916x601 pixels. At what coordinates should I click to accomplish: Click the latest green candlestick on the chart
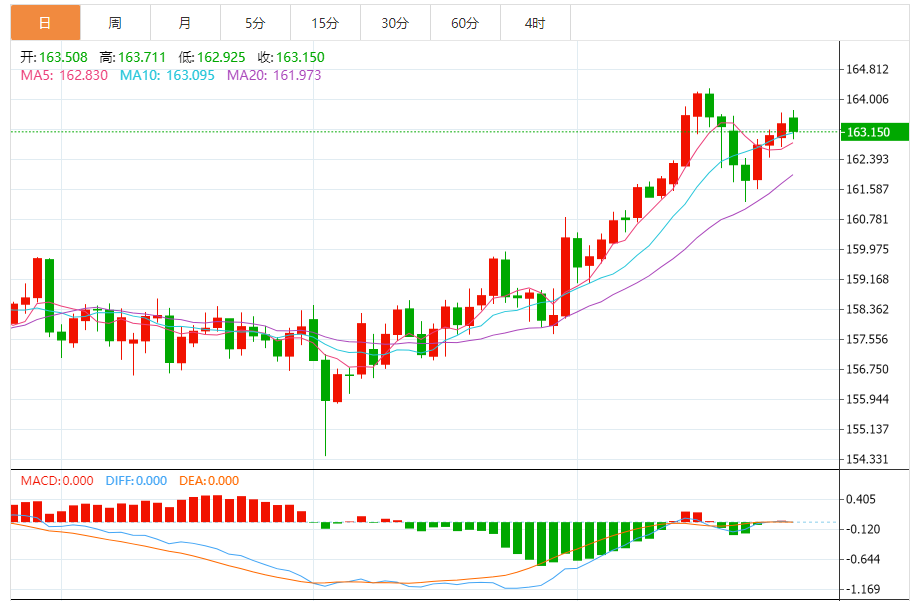coord(793,125)
